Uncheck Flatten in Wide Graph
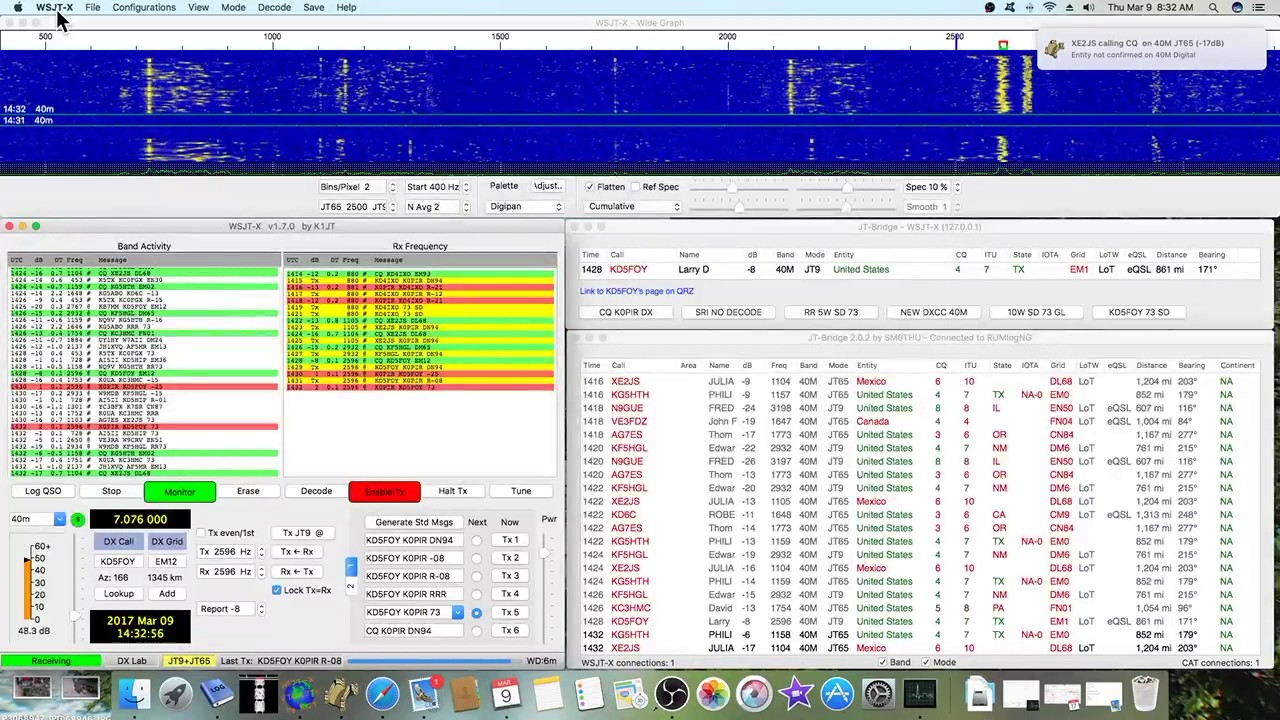 tap(590, 187)
